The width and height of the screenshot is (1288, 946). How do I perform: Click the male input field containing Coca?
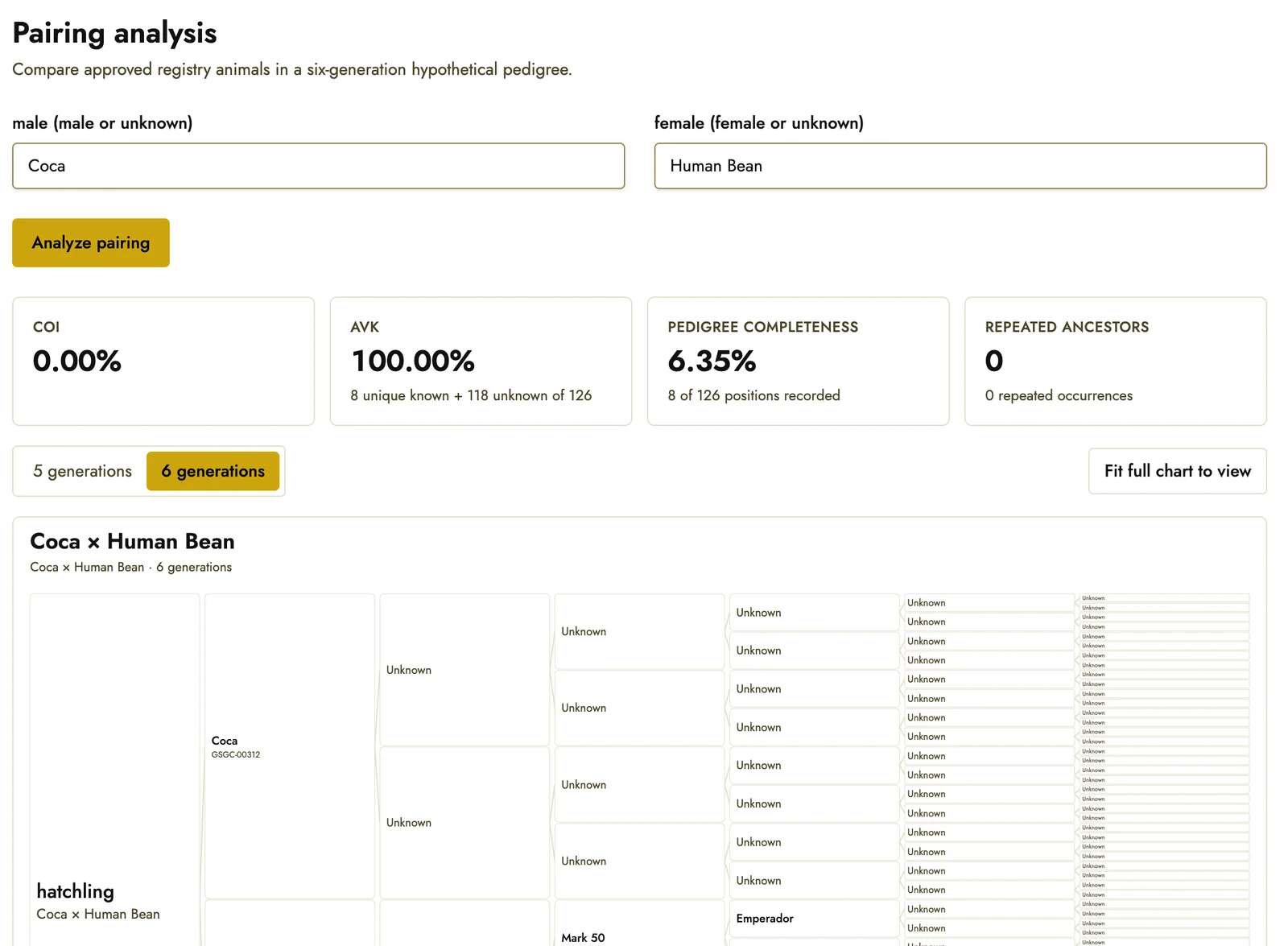click(318, 166)
